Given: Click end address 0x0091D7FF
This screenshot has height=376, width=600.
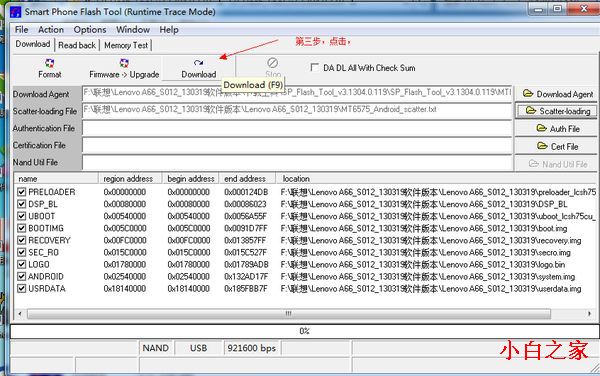Looking at the screenshot, I should tap(246, 228).
